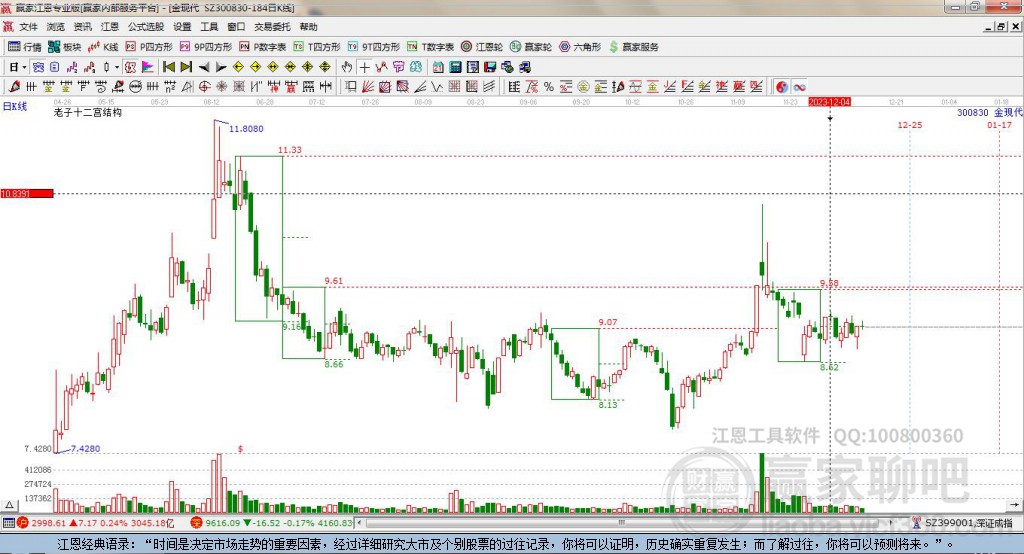This screenshot has height=554, width=1024.
Task: Click the 7.4280 low price label
Action: tap(86, 448)
